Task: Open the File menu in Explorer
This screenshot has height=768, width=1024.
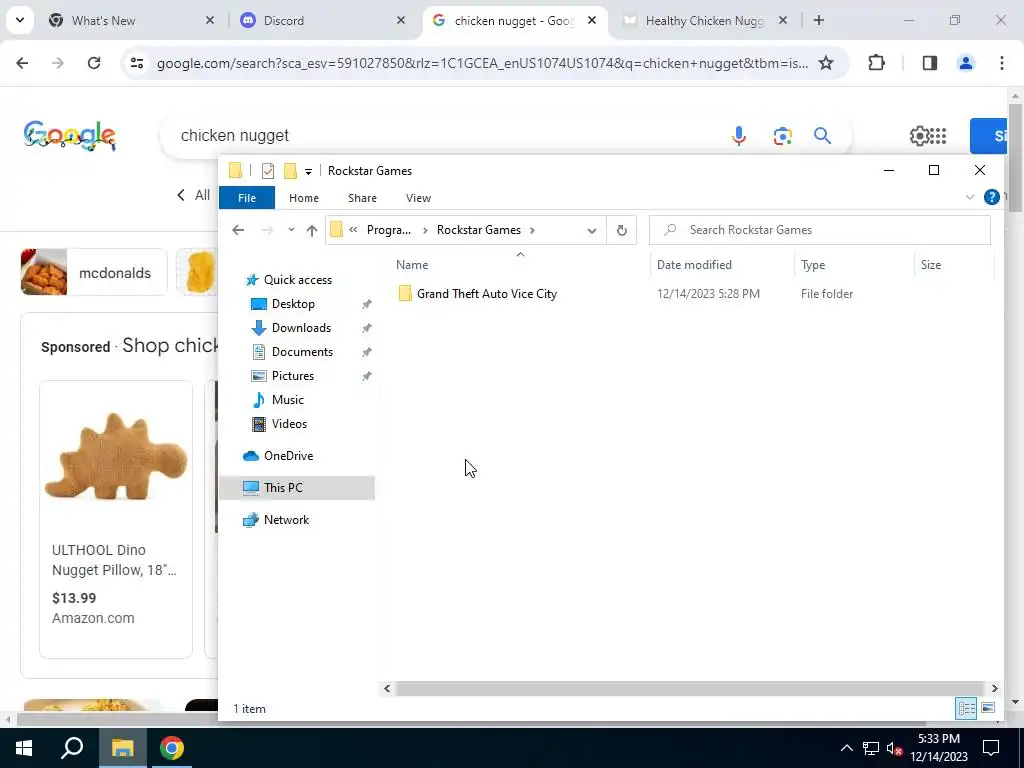Action: click(x=247, y=198)
